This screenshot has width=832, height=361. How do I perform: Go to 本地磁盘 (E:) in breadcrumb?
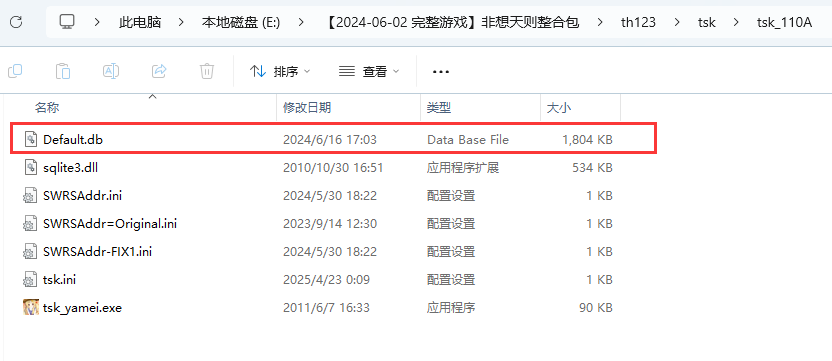(241, 22)
